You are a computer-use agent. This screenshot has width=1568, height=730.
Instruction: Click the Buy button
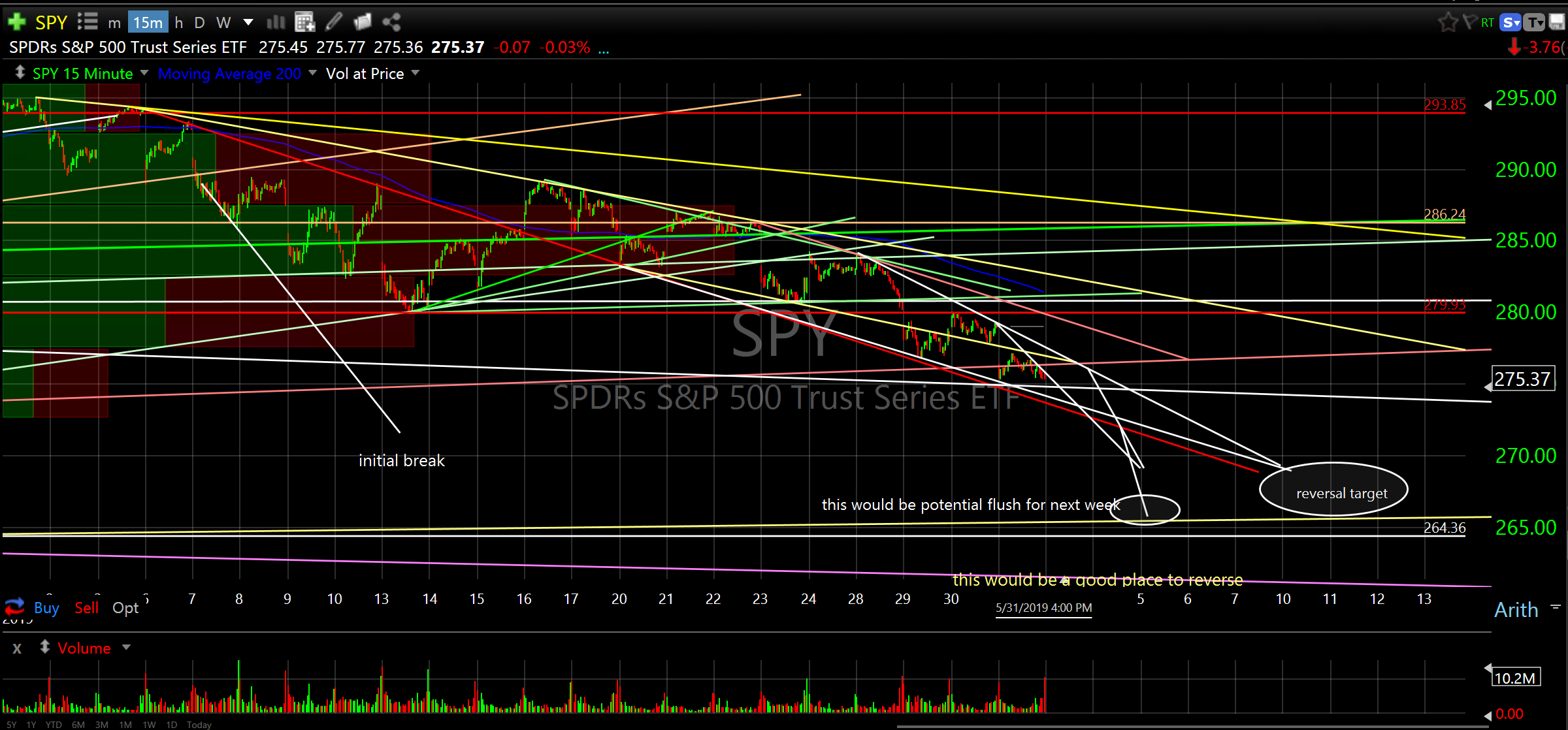coord(46,608)
